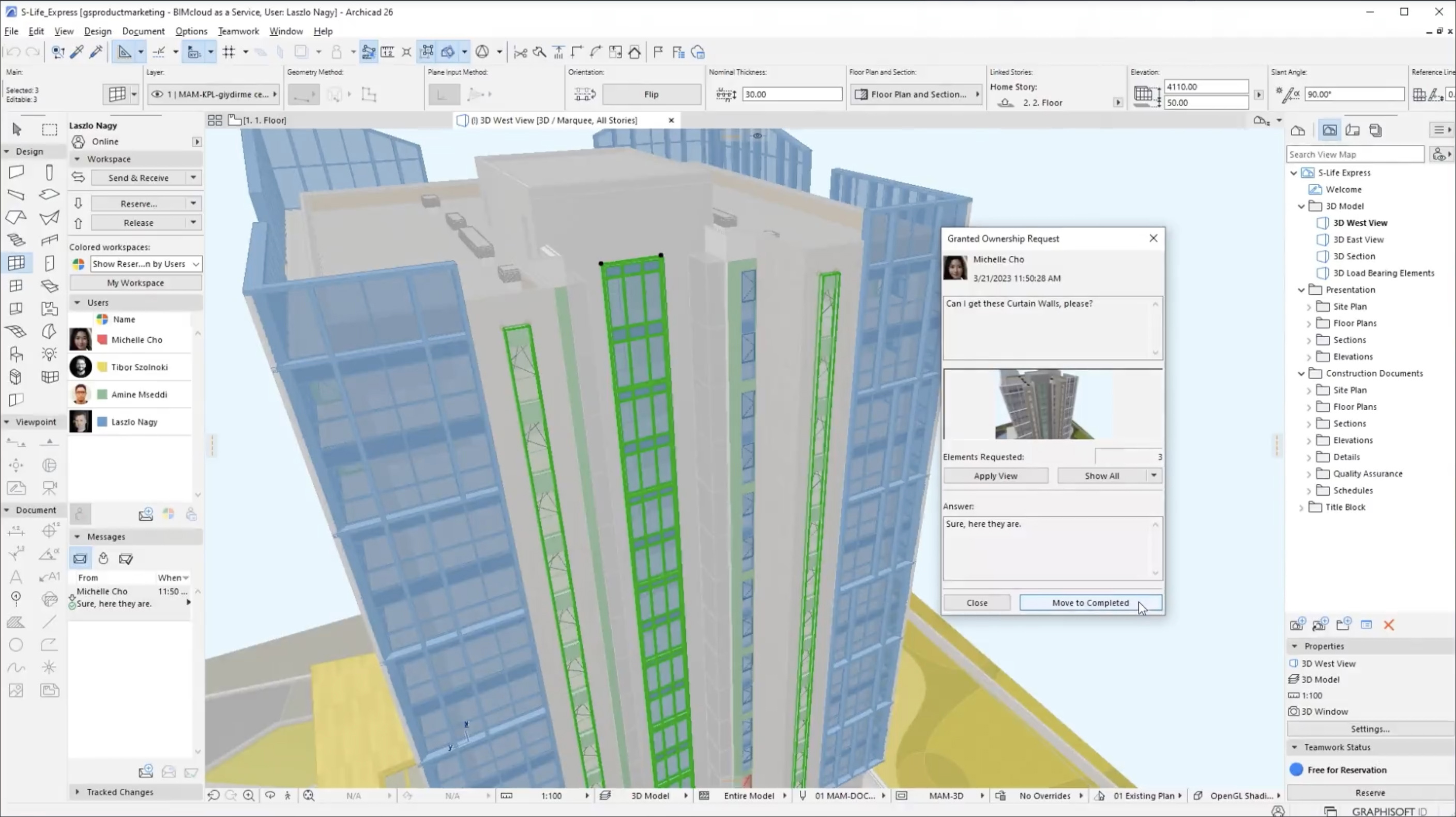Viewport: 1456px width, 817px height.
Task: Click inside the Search View Map field
Action: [x=1354, y=154]
